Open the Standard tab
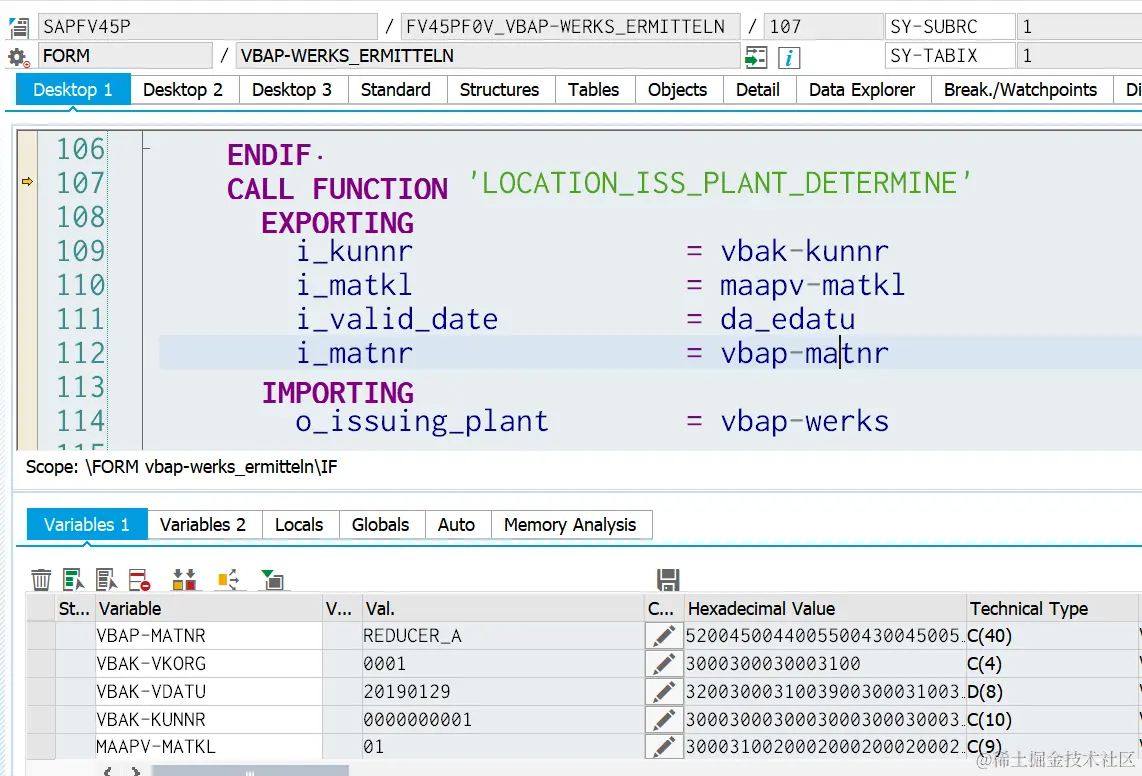The image size is (1142, 776). pos(395,90)
